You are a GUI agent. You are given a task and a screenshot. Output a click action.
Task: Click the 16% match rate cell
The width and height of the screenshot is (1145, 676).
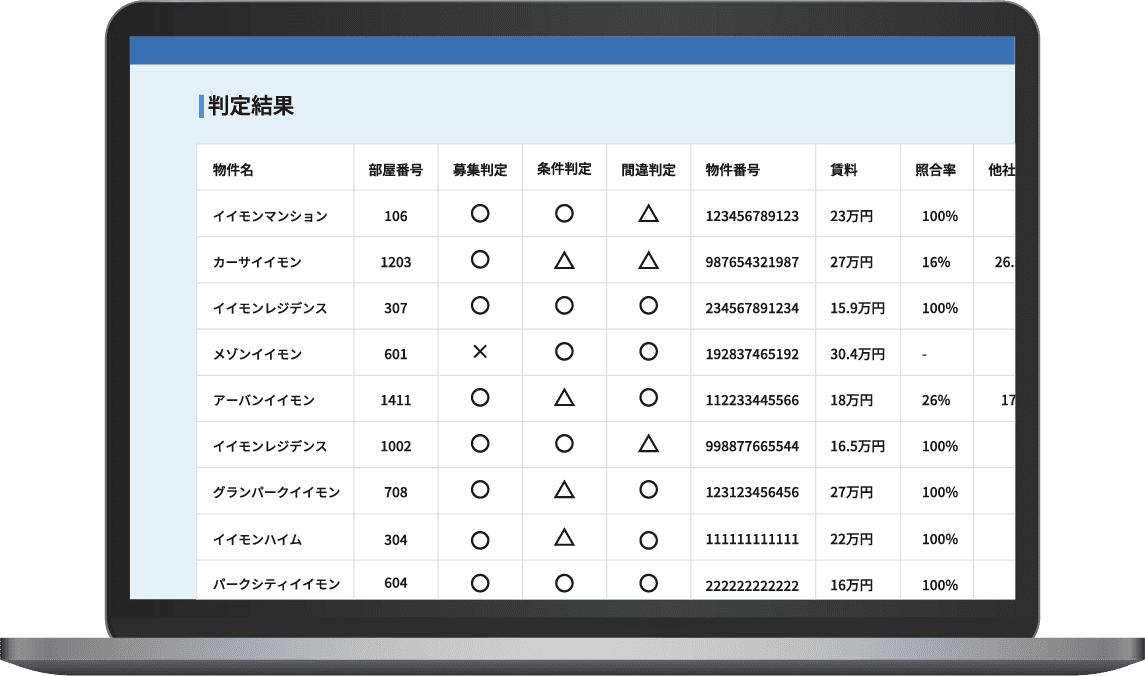point(936,262)
